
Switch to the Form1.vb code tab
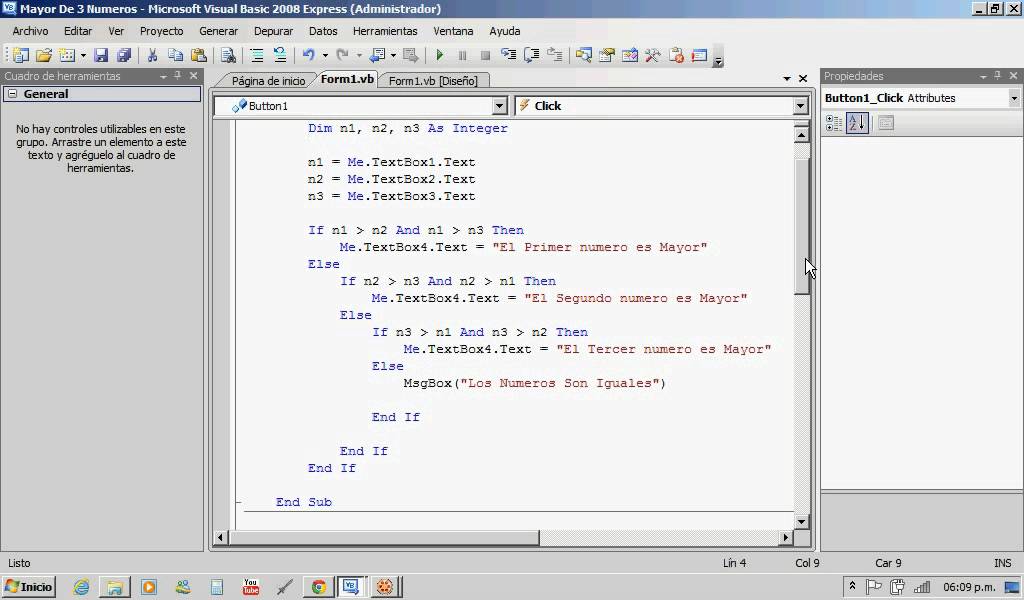[347, 79]
